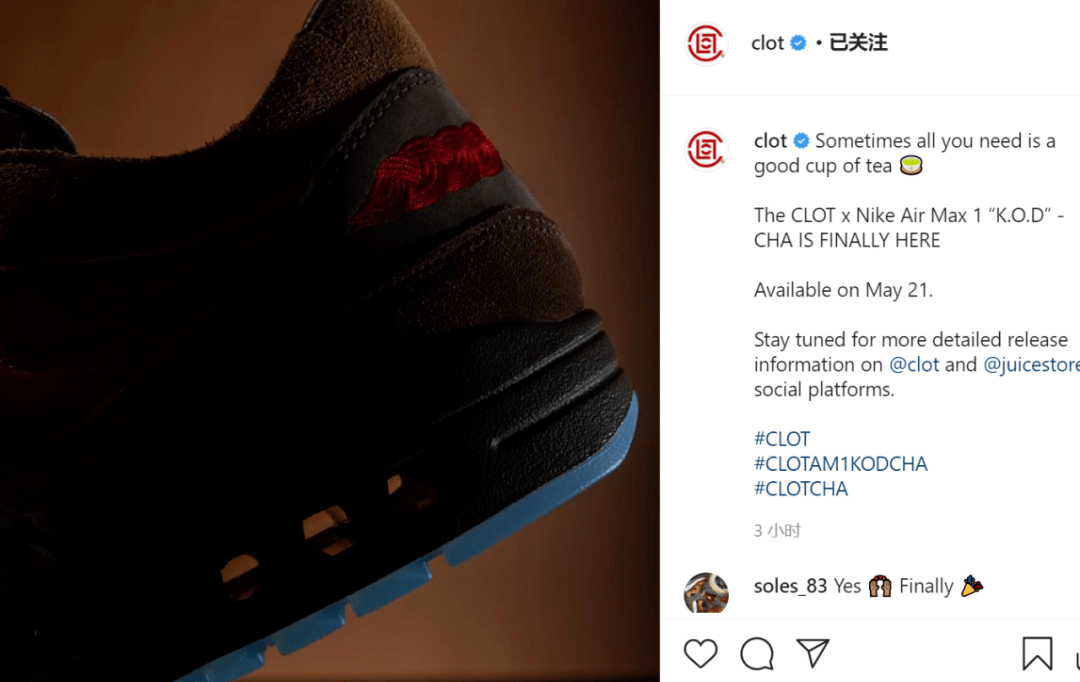Share the post via paper plane icon
The height and width of the screenshot is (682, 1080).
pyautogui.click(x=813, y=652)
